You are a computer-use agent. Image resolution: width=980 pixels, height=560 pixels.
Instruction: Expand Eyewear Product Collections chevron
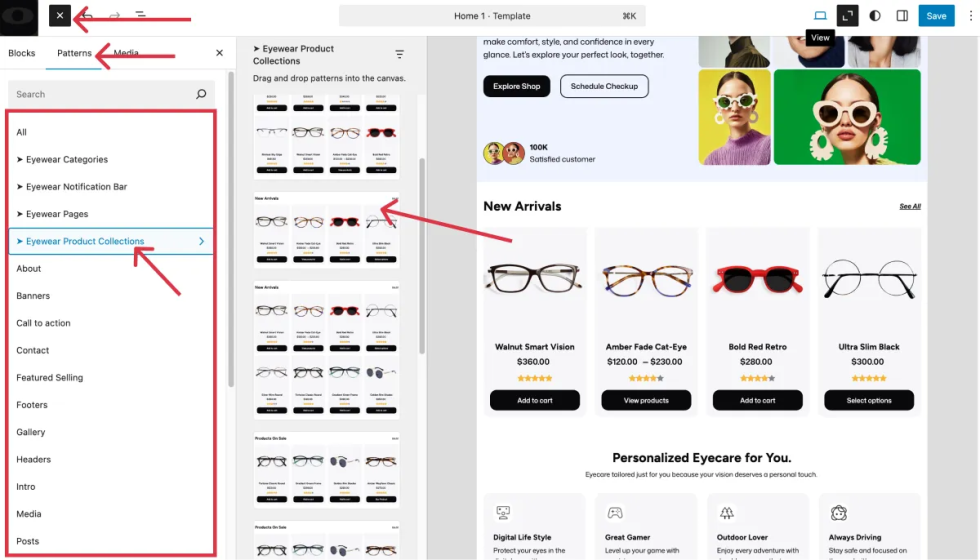click(x=201, y=241)
